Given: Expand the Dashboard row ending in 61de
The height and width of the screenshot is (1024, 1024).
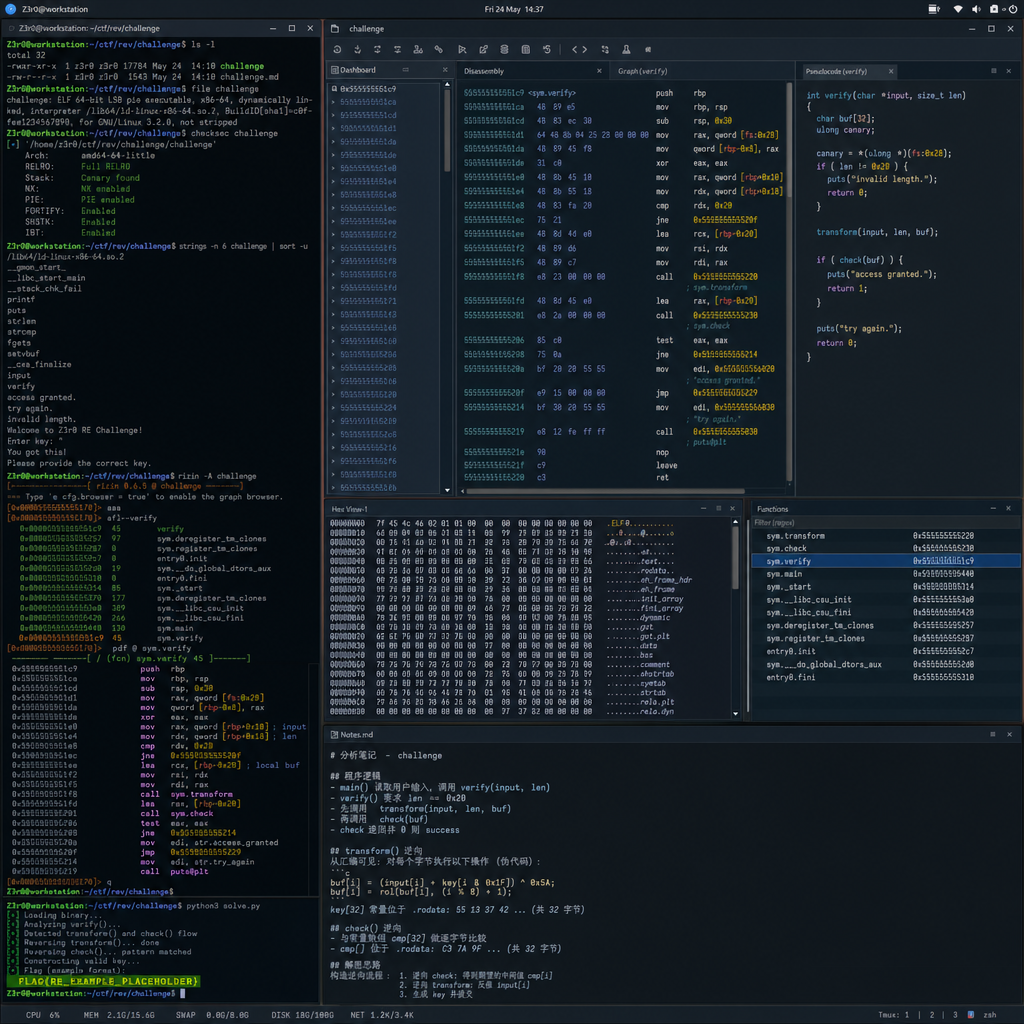Looking at the screenshot, I should tap(333, 155).
